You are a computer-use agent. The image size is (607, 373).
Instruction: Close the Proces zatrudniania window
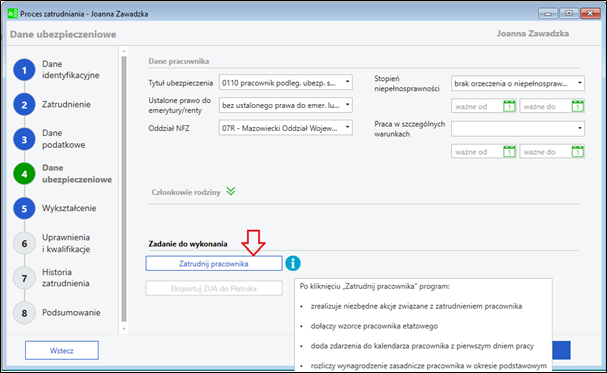(x=590, y=14)
